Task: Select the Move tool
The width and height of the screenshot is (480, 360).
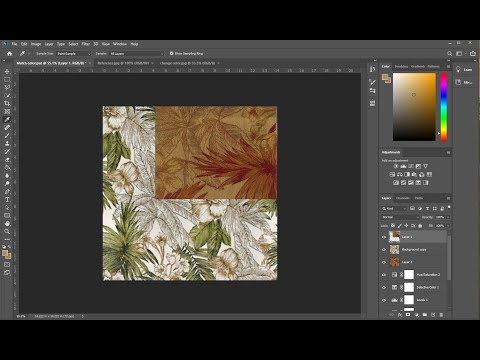Action: [7, 71]
